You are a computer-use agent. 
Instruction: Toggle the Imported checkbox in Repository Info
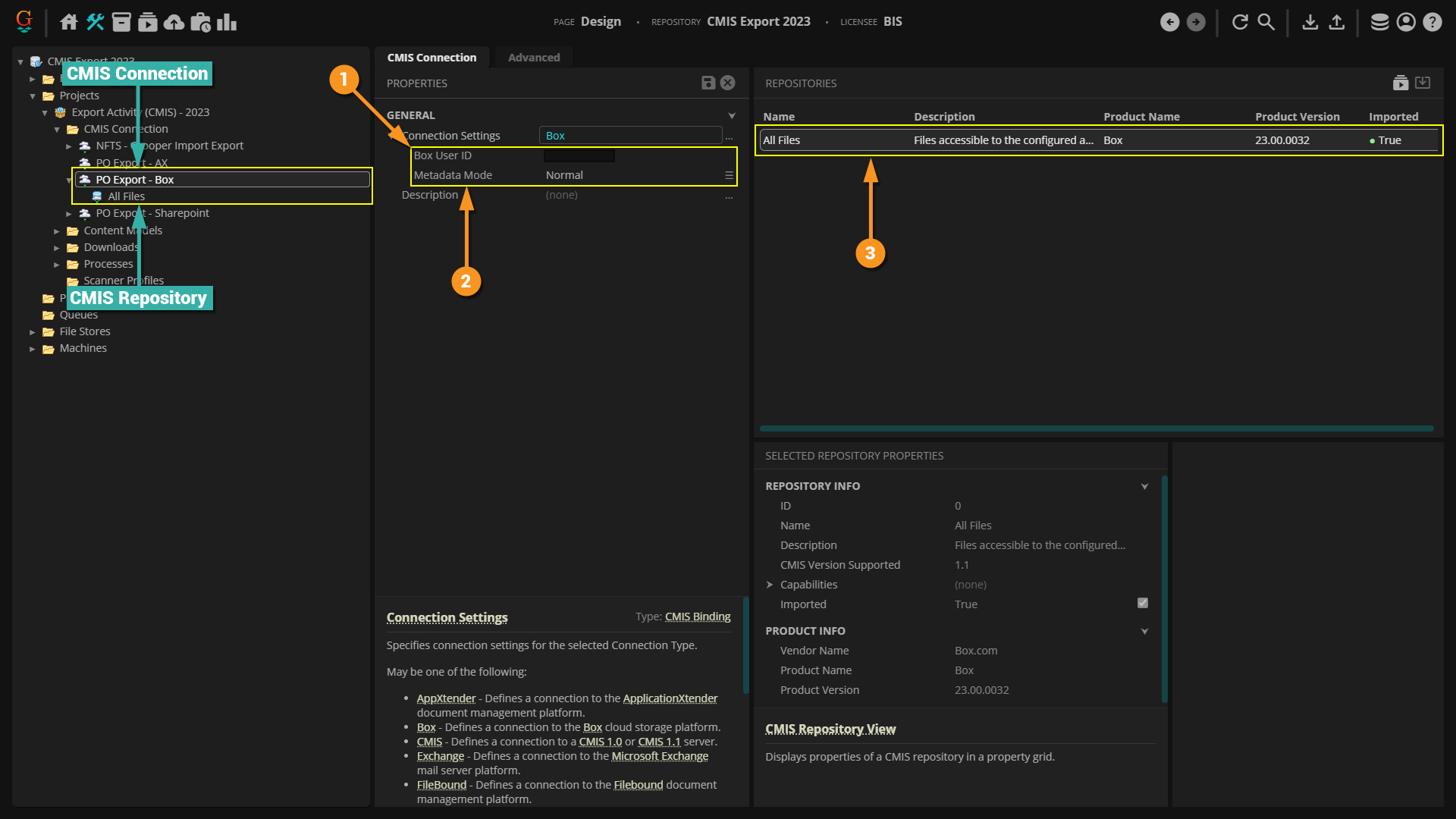point(1143,603)
